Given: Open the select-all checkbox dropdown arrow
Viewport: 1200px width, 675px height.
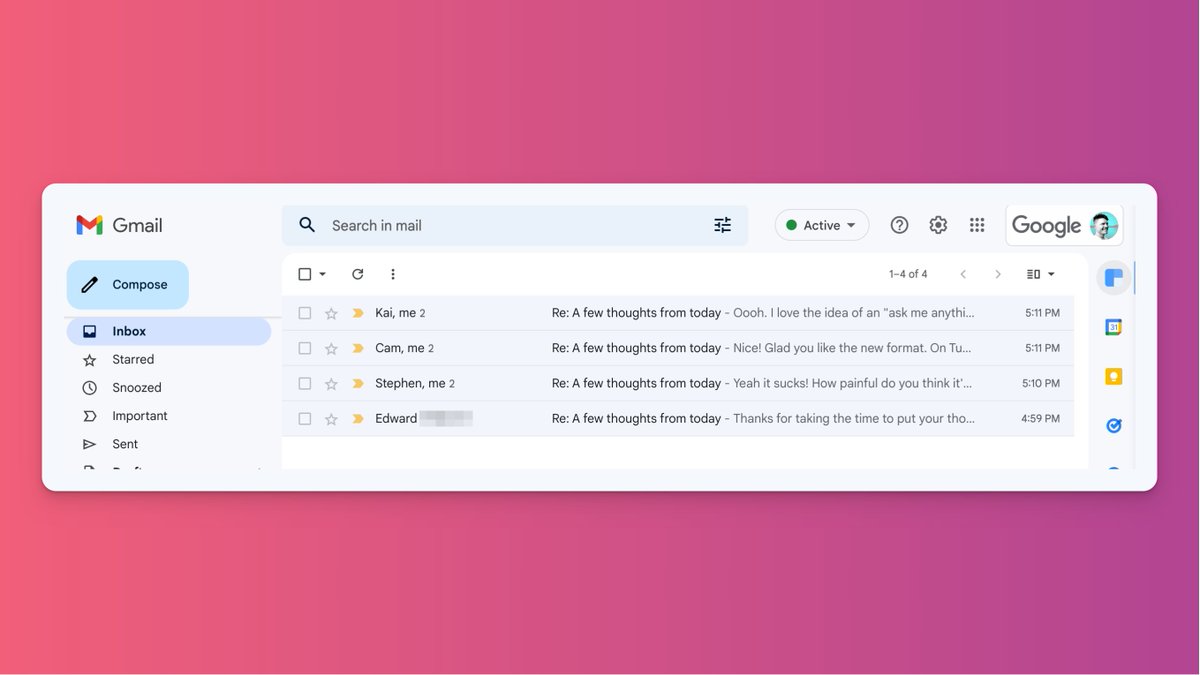Looking at the screenshot, I should [322, 274].
